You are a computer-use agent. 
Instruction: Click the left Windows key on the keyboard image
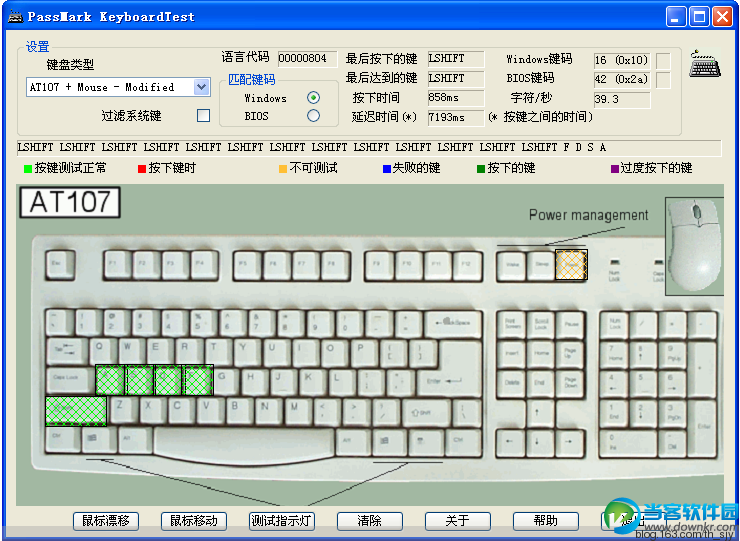click(99, 441)
